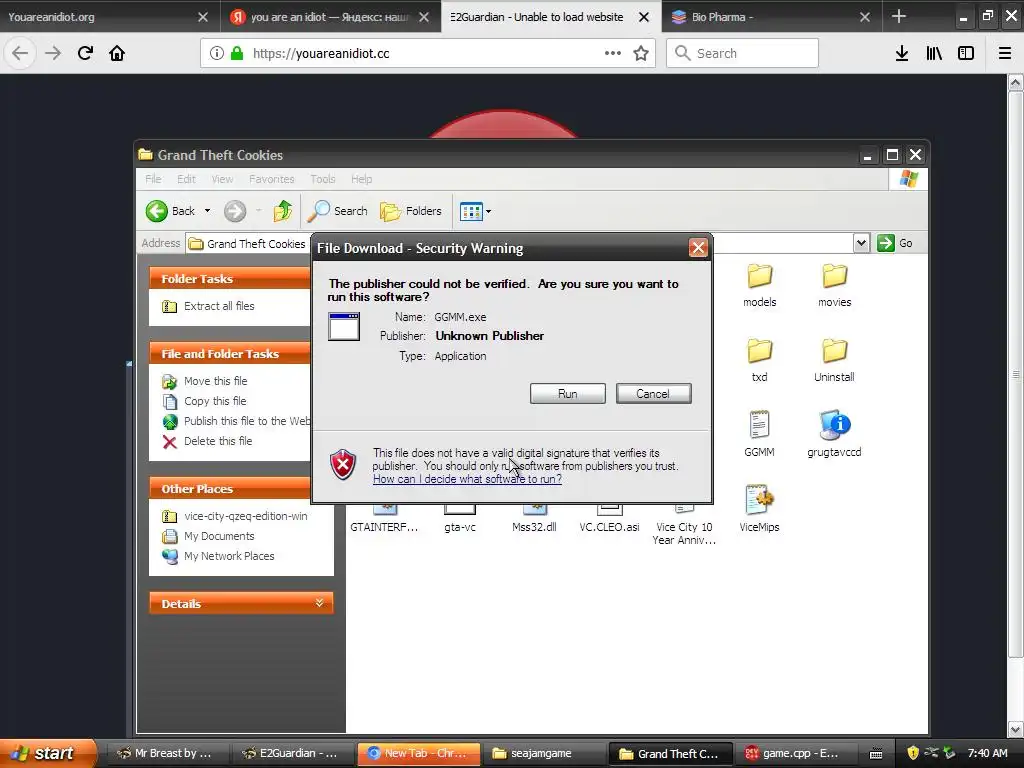Click the Up one level folder icon
Screen dimensions: 1024x768
pyautogui.click(x=283, y=211)
